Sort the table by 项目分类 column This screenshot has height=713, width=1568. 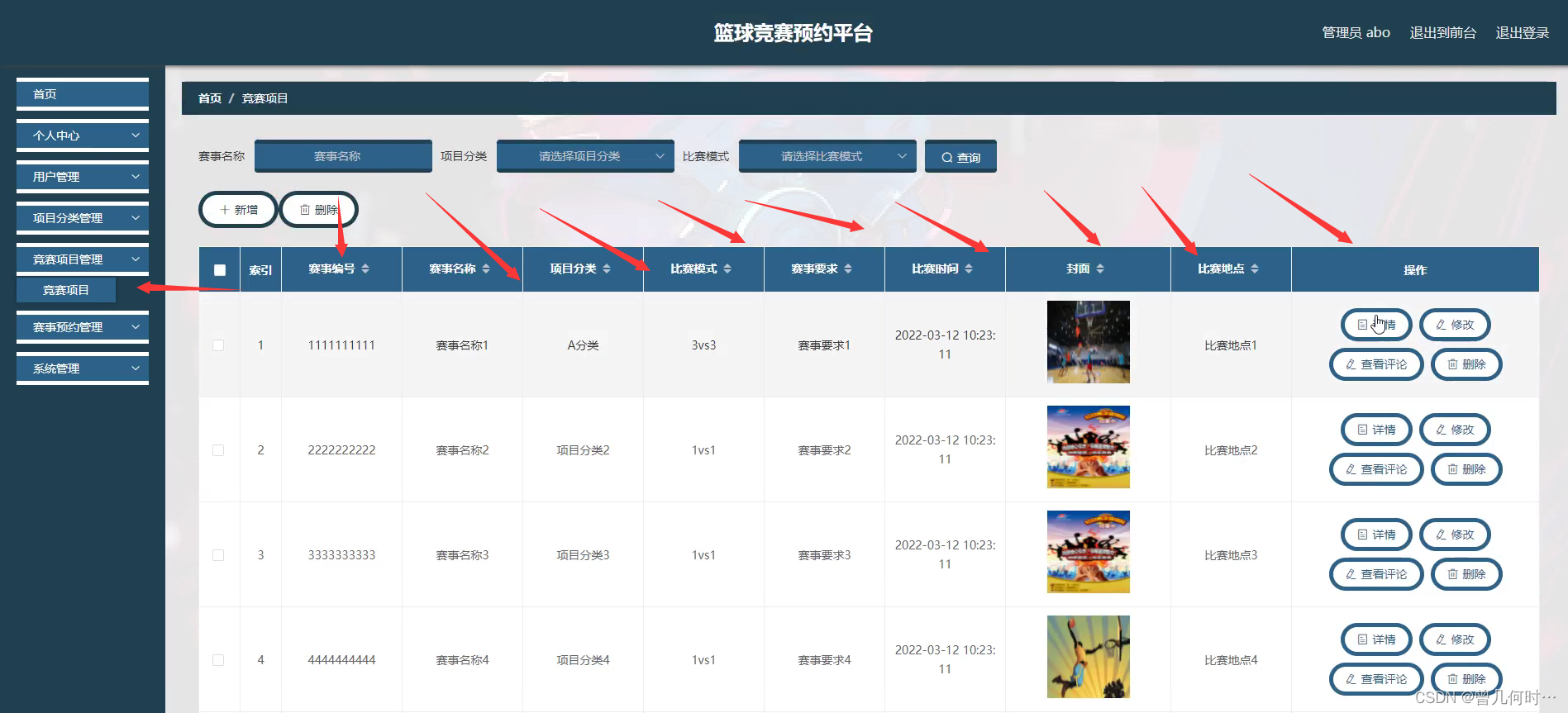click(x=607, y=269)
